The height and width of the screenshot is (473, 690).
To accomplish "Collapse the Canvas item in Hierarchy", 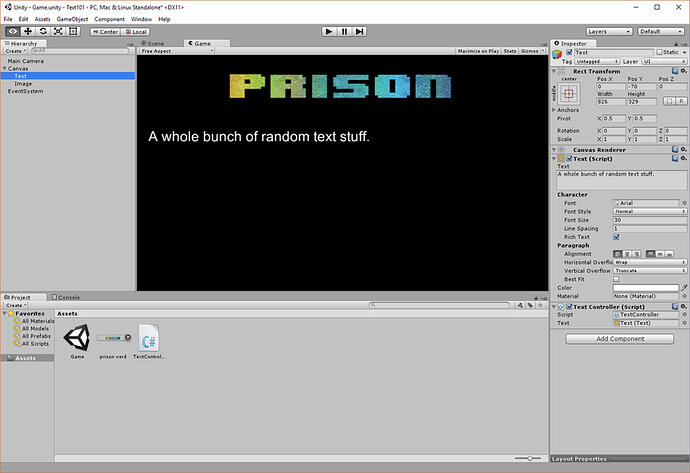I will (x=4, y=69).
